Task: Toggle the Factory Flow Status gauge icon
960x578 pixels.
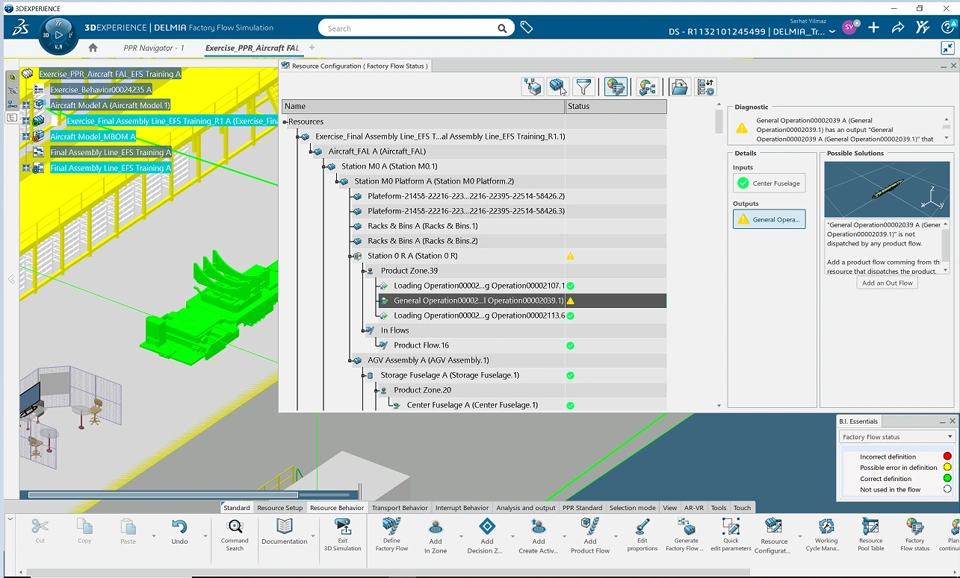Action: pos(615,87)
